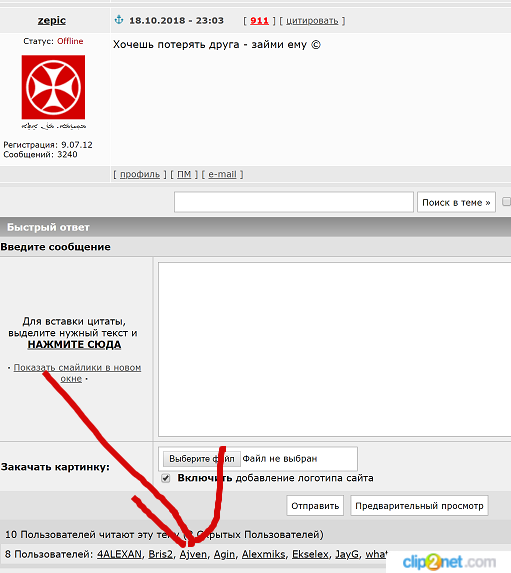
Task: Focus the topic search text field
Action: [x=294, y=202]
